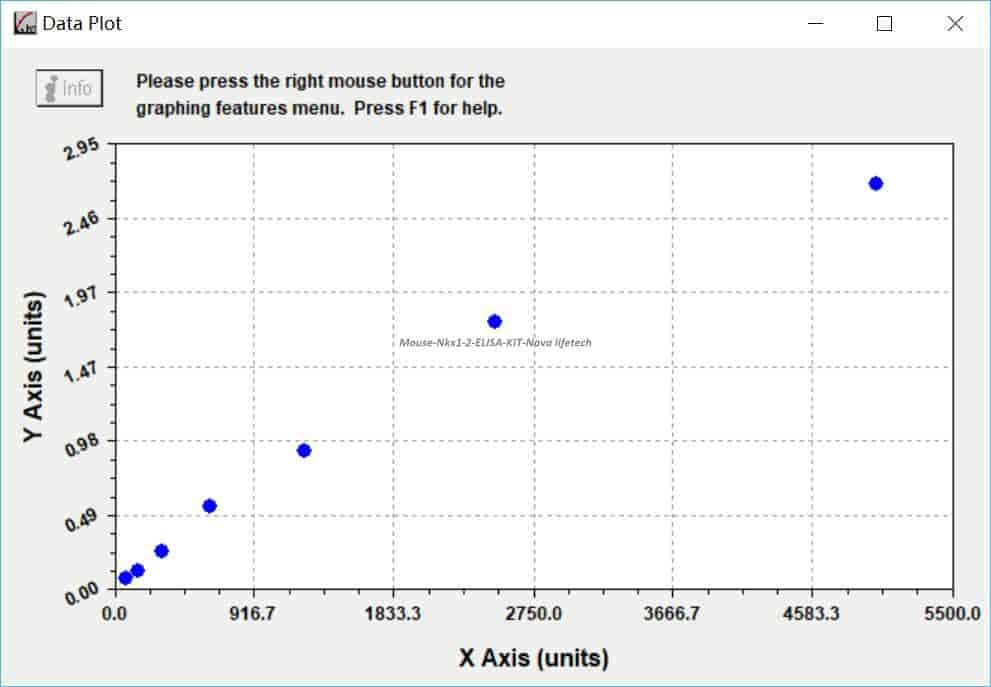Viewport: 991px width, 687px height.
Task: Click x-axis label 4583.3
Action: tap(812, 613)
